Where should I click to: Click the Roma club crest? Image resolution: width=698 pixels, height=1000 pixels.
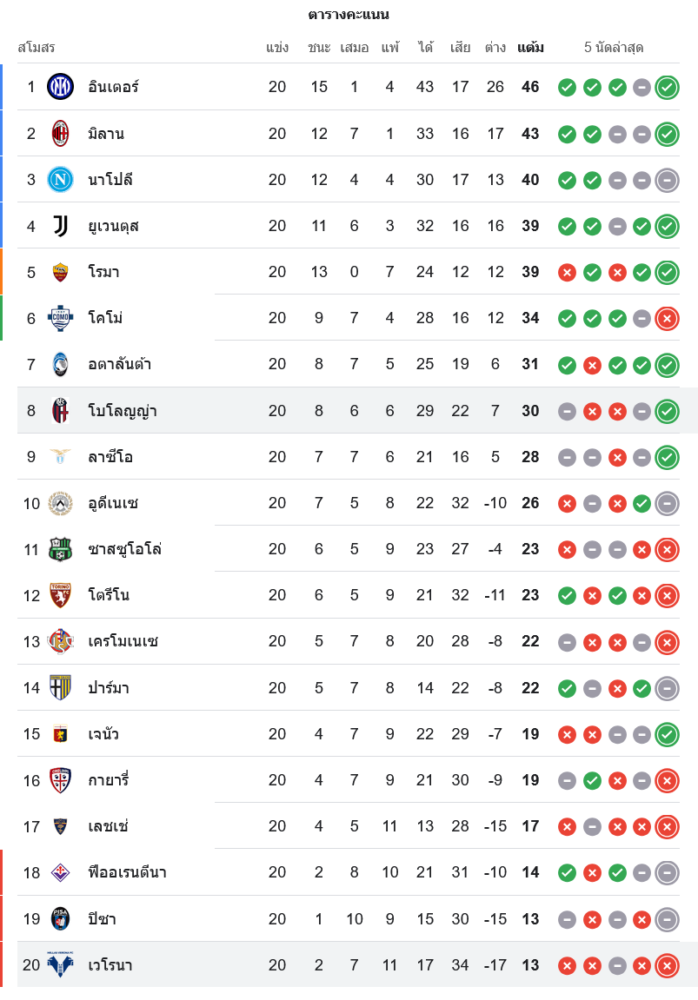point(61,272)
